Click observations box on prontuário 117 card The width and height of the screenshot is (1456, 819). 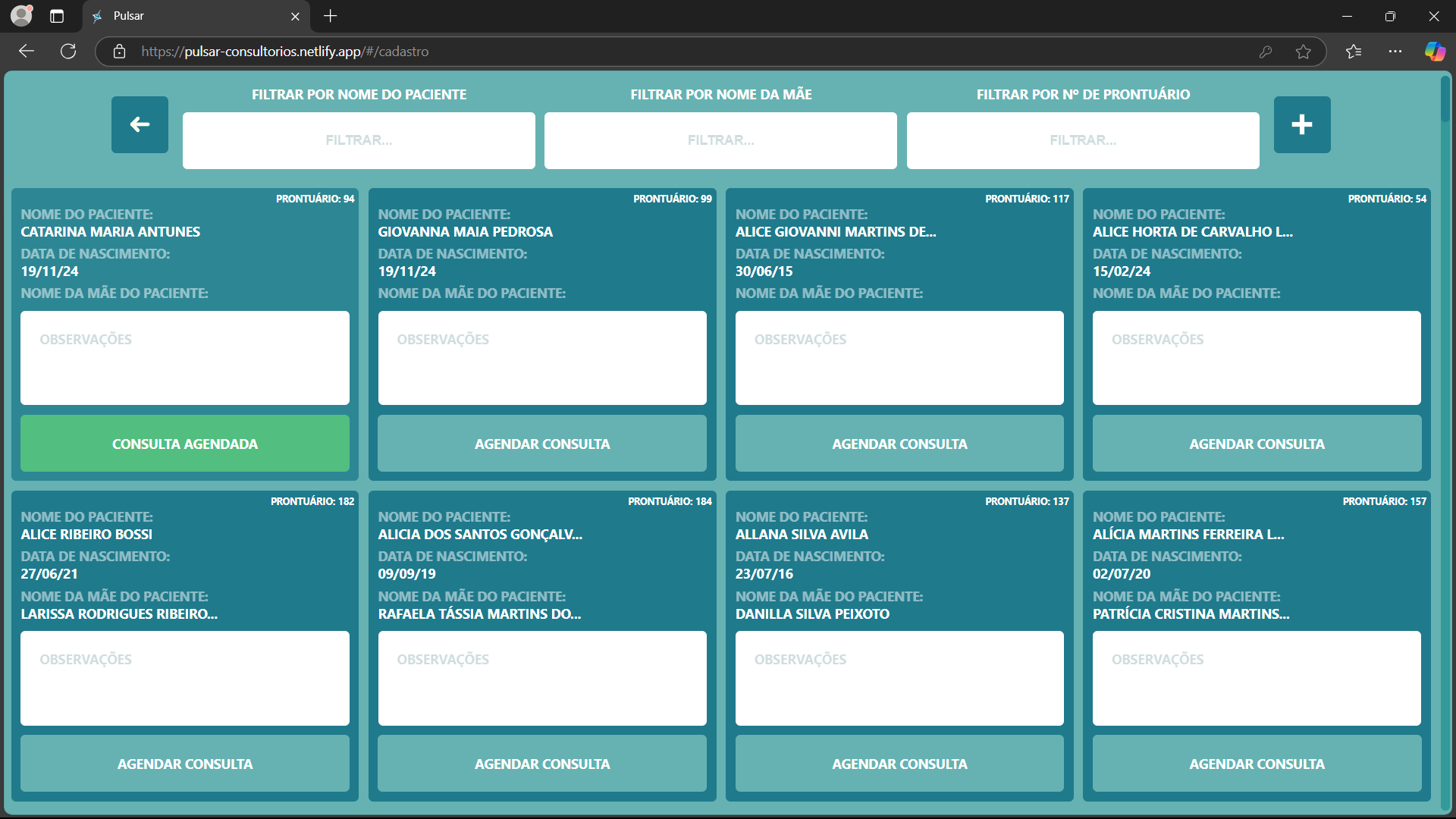(x=899, y=358)
